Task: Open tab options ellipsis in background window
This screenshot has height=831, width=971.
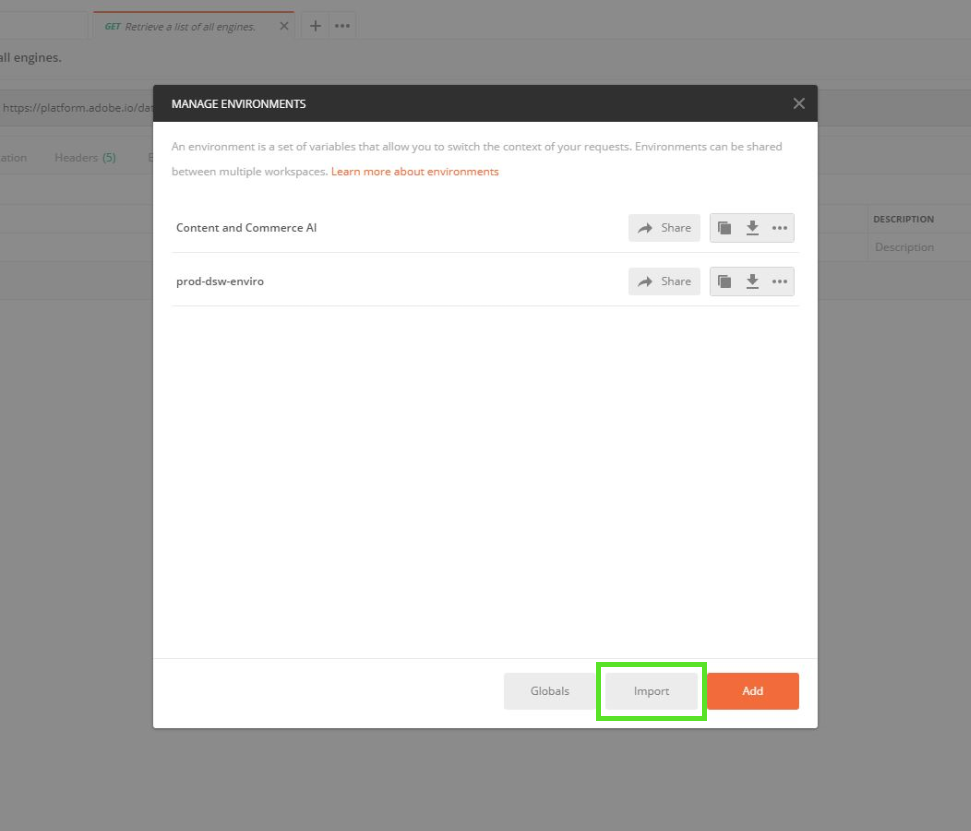Action: [x=342, y=26]
